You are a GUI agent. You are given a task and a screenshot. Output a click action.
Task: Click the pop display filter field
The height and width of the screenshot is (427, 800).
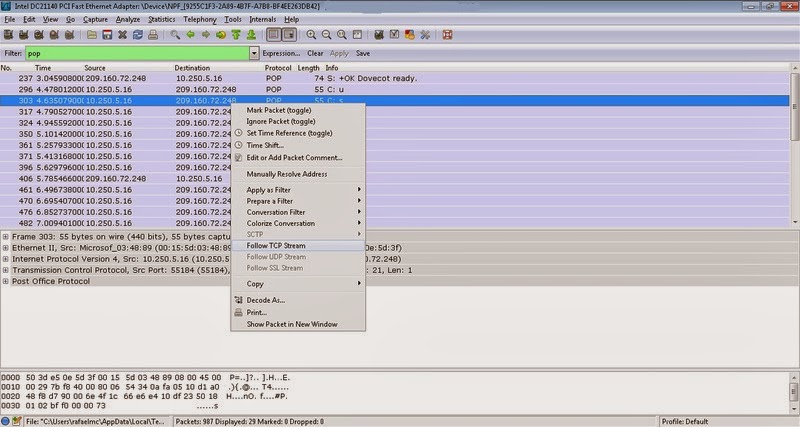click(x=137, y=53)
